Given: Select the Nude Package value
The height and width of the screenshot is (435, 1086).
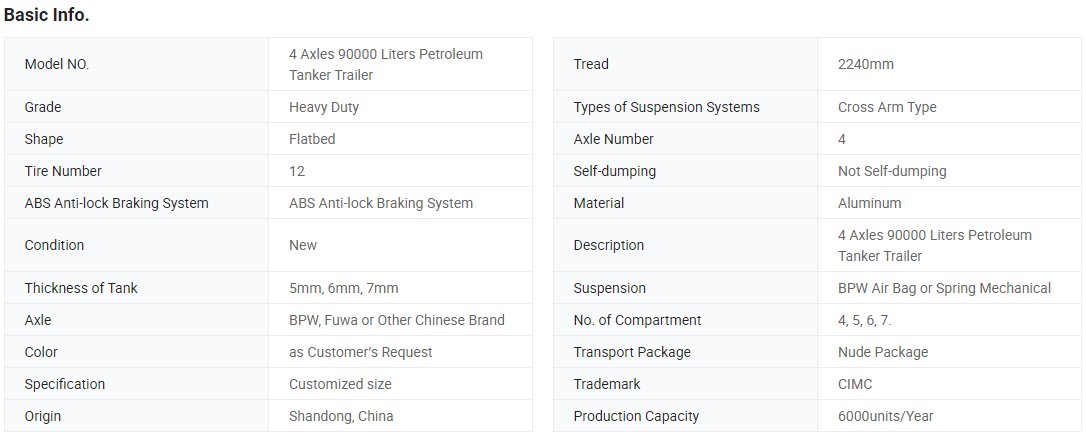Looking at the screenshot, I should coord(882,352).
